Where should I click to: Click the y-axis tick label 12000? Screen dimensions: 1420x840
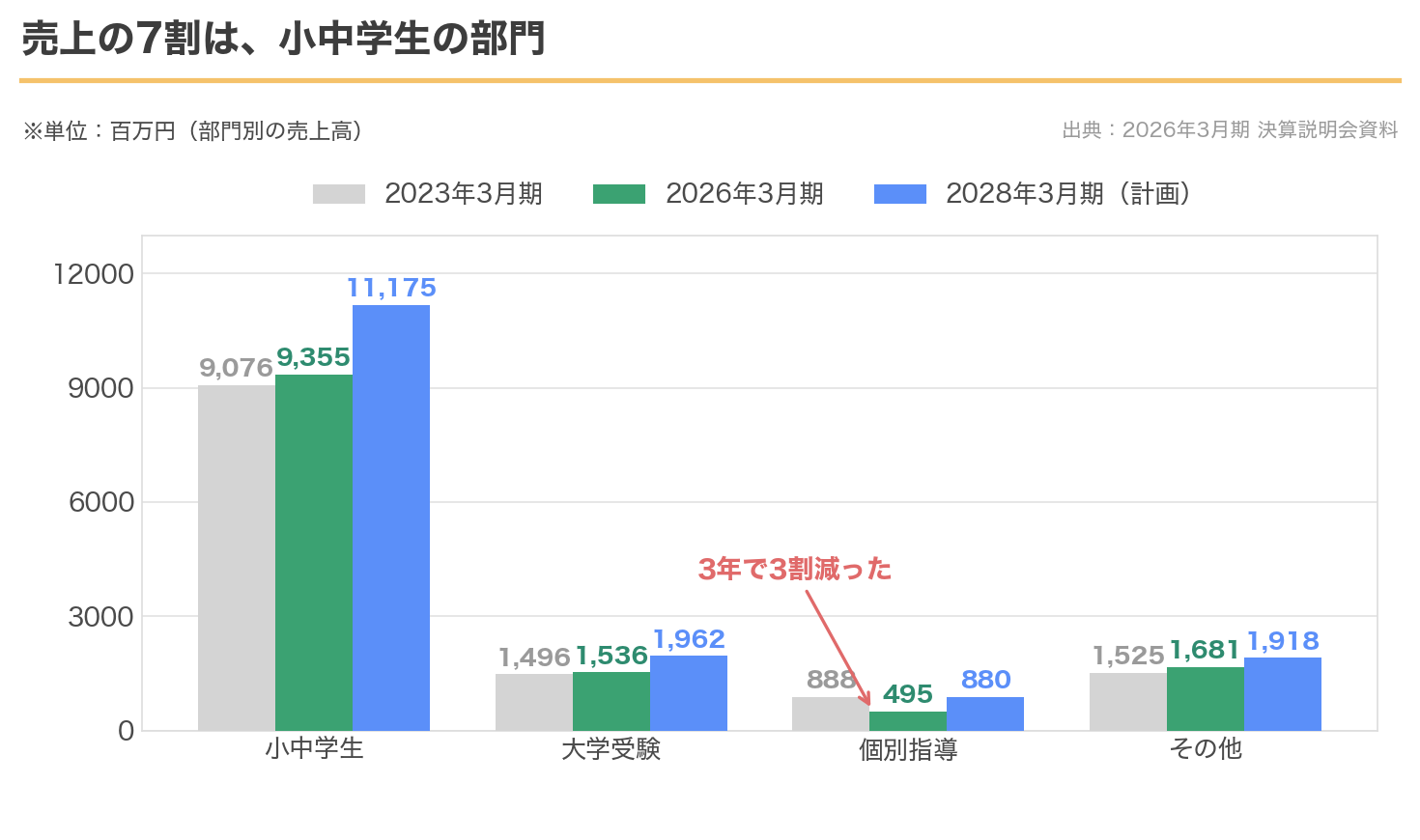tap(94, 274)
